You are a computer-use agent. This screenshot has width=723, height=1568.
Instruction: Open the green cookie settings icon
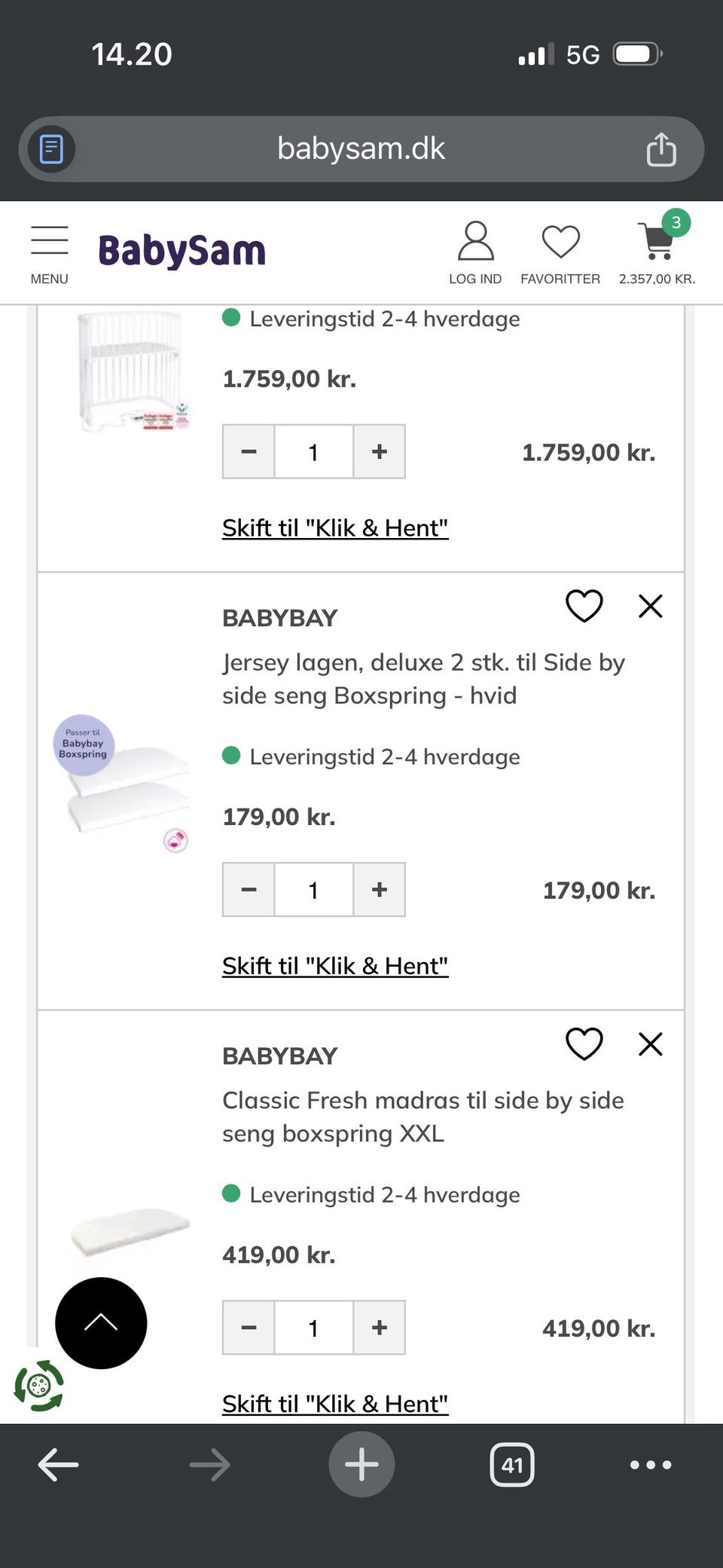click(x=39, y=1385)
